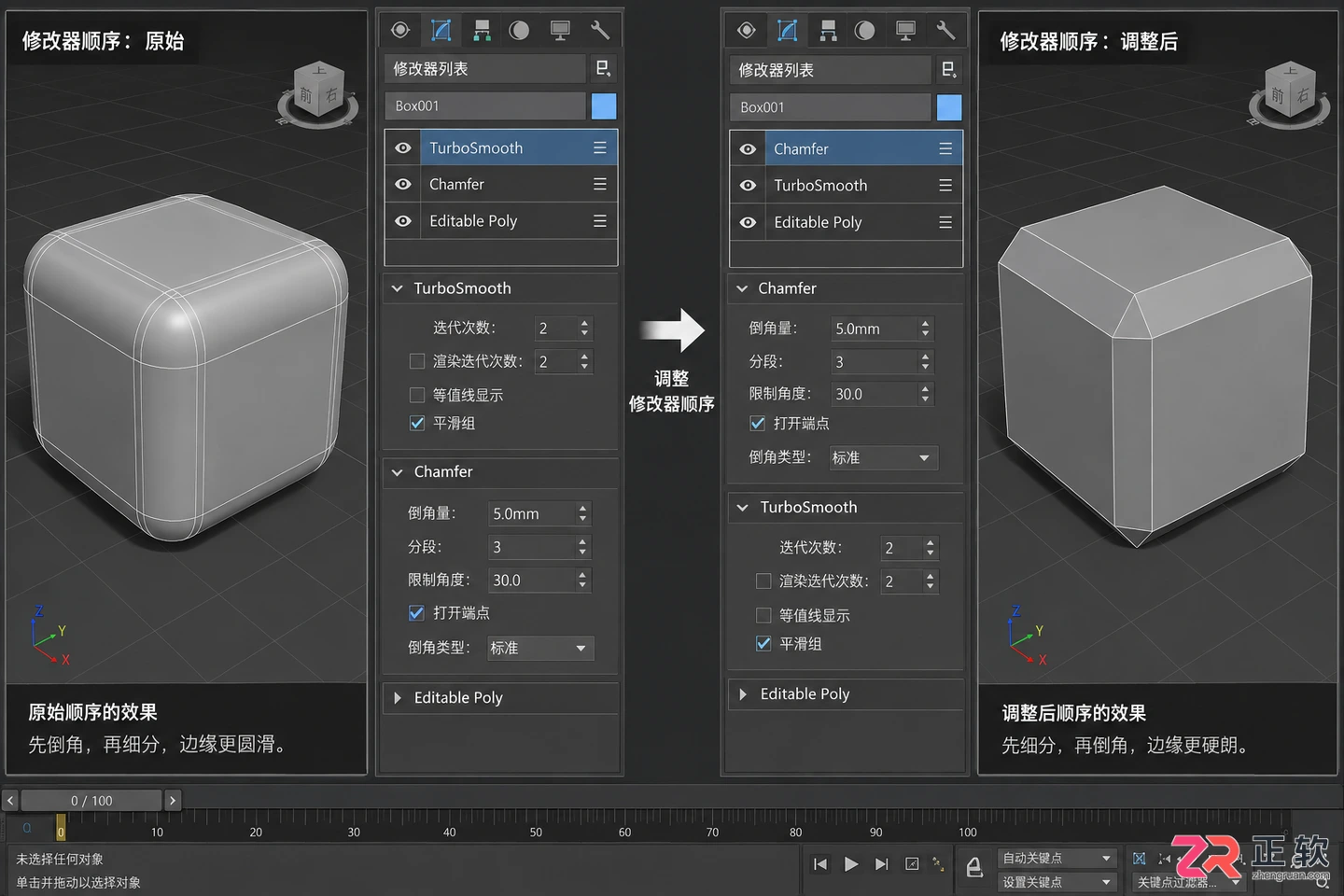Switch to Modify tab in left command panel

tap(441, 31)
